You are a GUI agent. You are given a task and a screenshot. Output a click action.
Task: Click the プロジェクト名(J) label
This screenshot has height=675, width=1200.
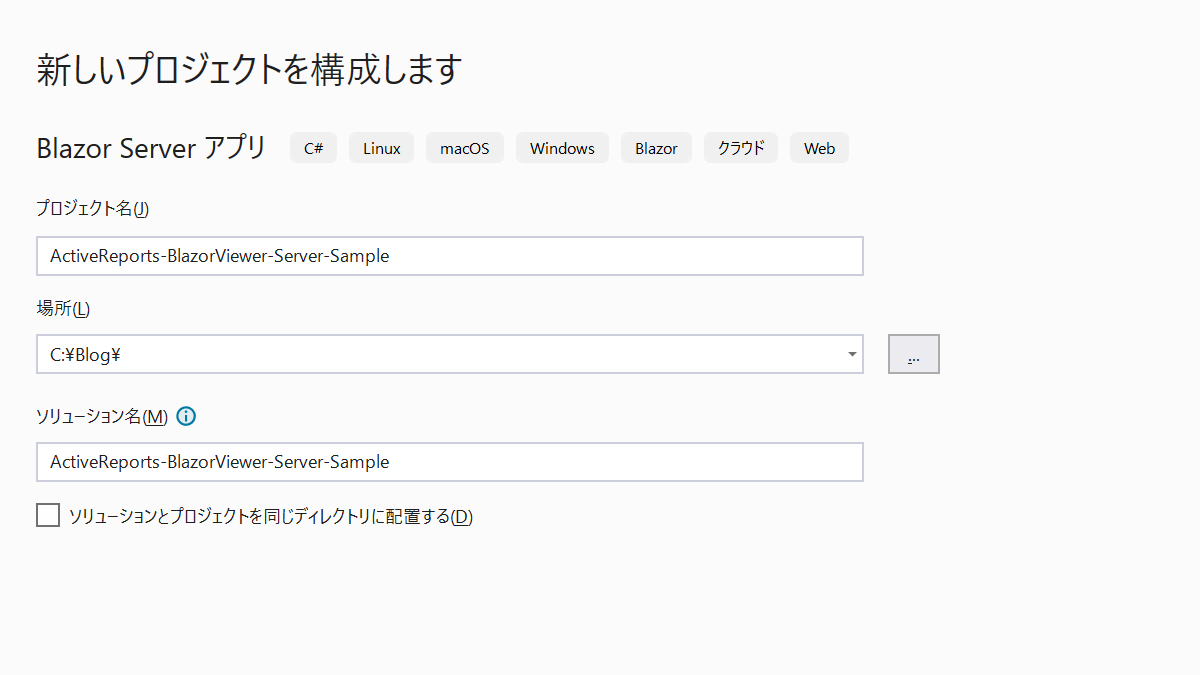coord(92,209)
